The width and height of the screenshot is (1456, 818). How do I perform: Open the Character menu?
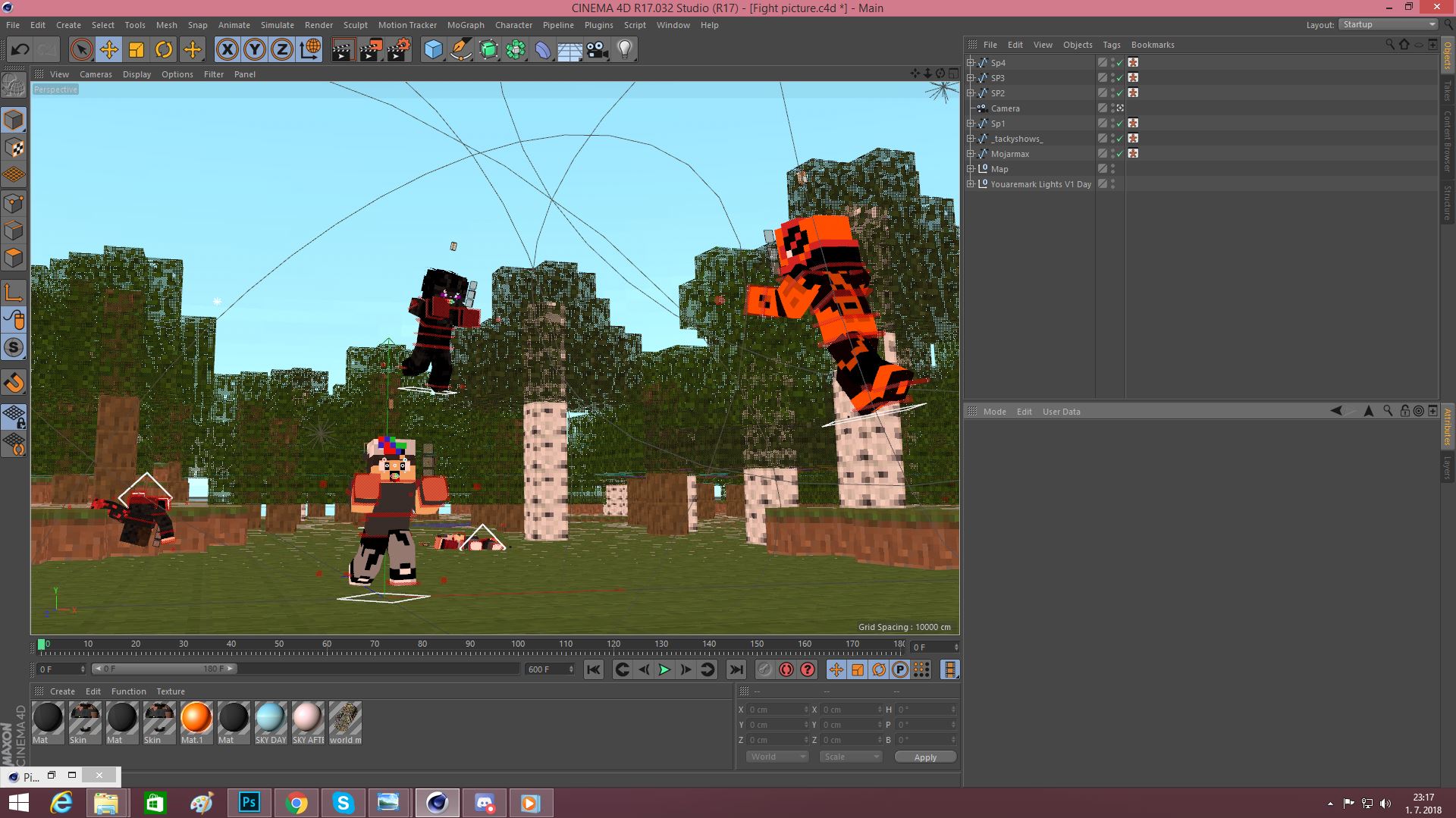click(x=513, y=25)
